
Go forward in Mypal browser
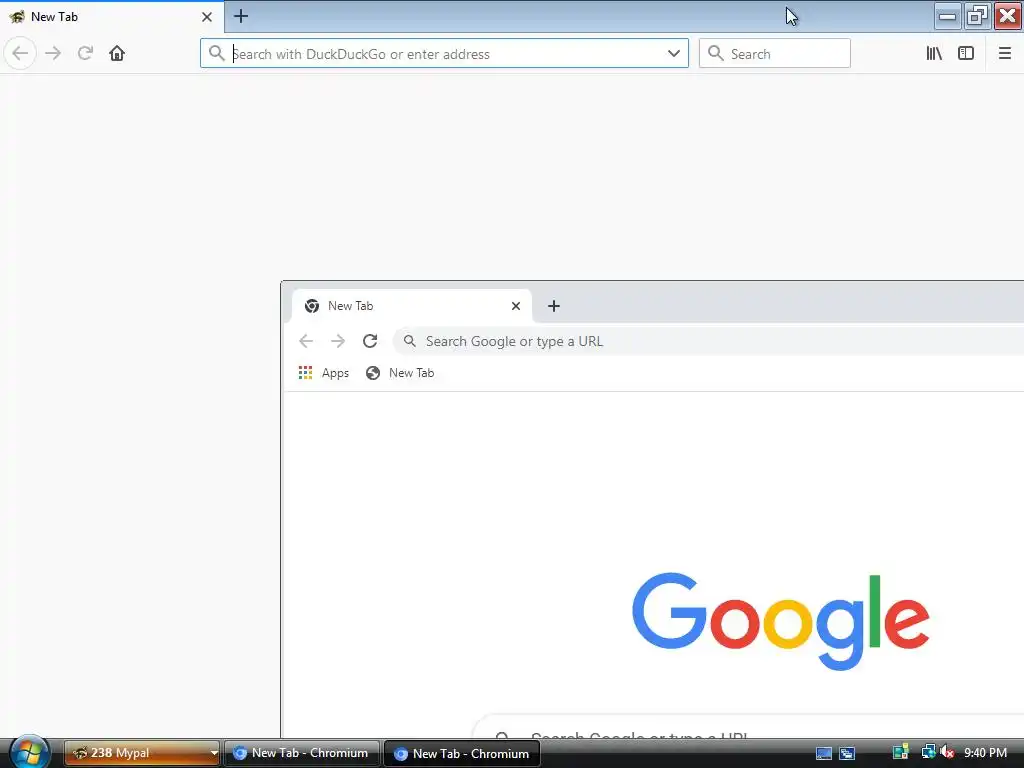[x=53, y=53]
